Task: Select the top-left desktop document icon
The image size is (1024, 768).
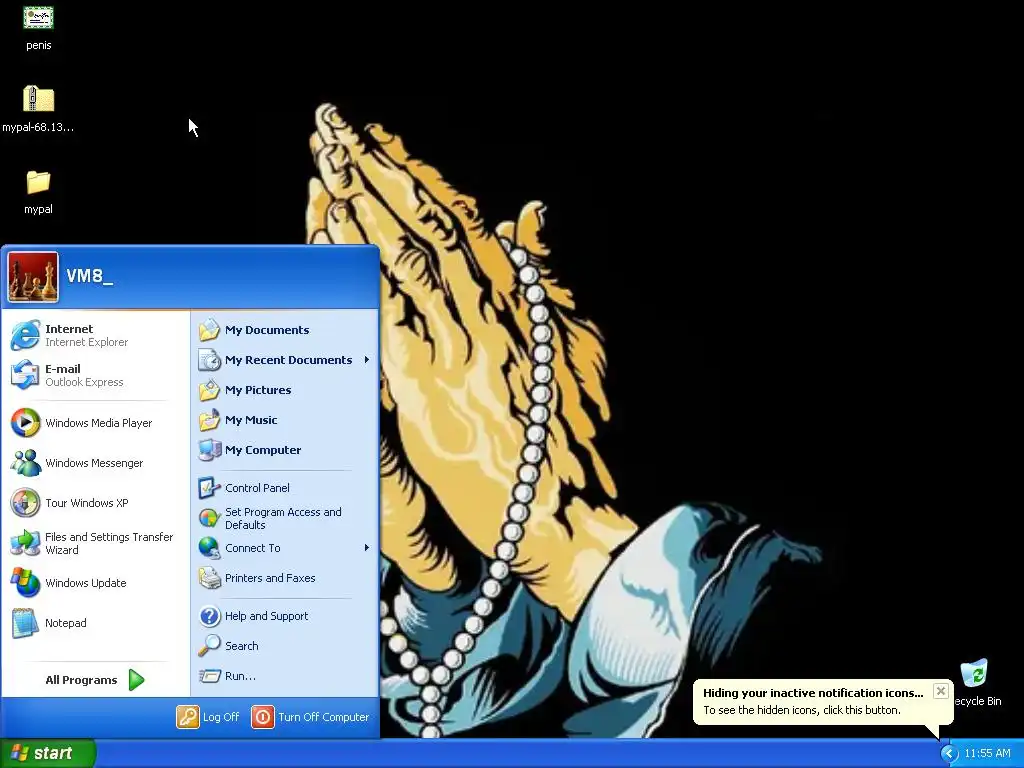Action: pos(39,17)
